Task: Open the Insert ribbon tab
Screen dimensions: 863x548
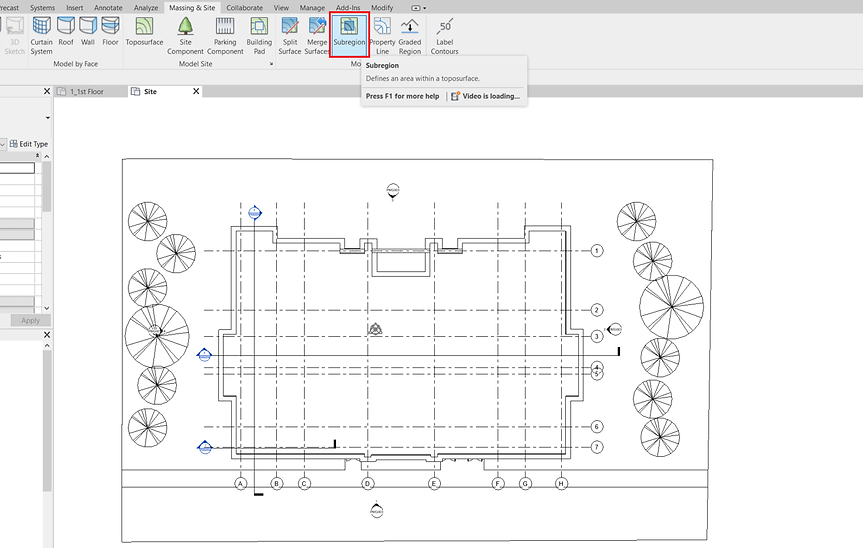Action: click(x=75, y=8)
